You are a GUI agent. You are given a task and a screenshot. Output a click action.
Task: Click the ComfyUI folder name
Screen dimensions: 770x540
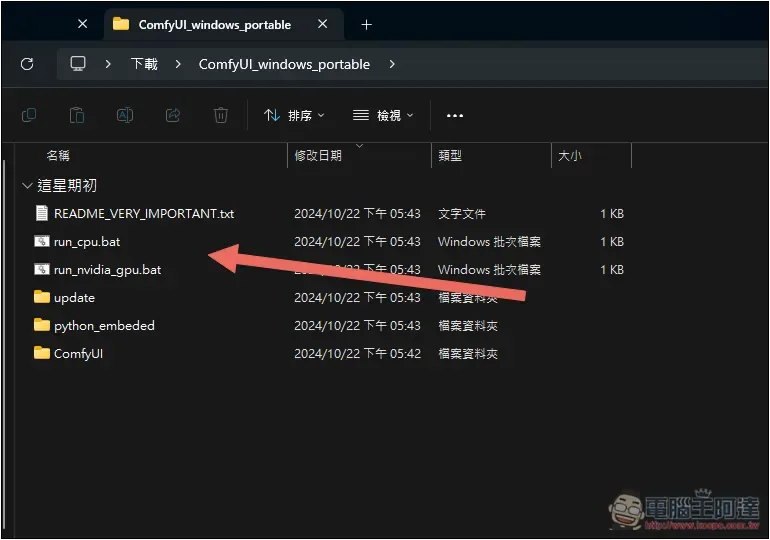click(x=79, y=353)
